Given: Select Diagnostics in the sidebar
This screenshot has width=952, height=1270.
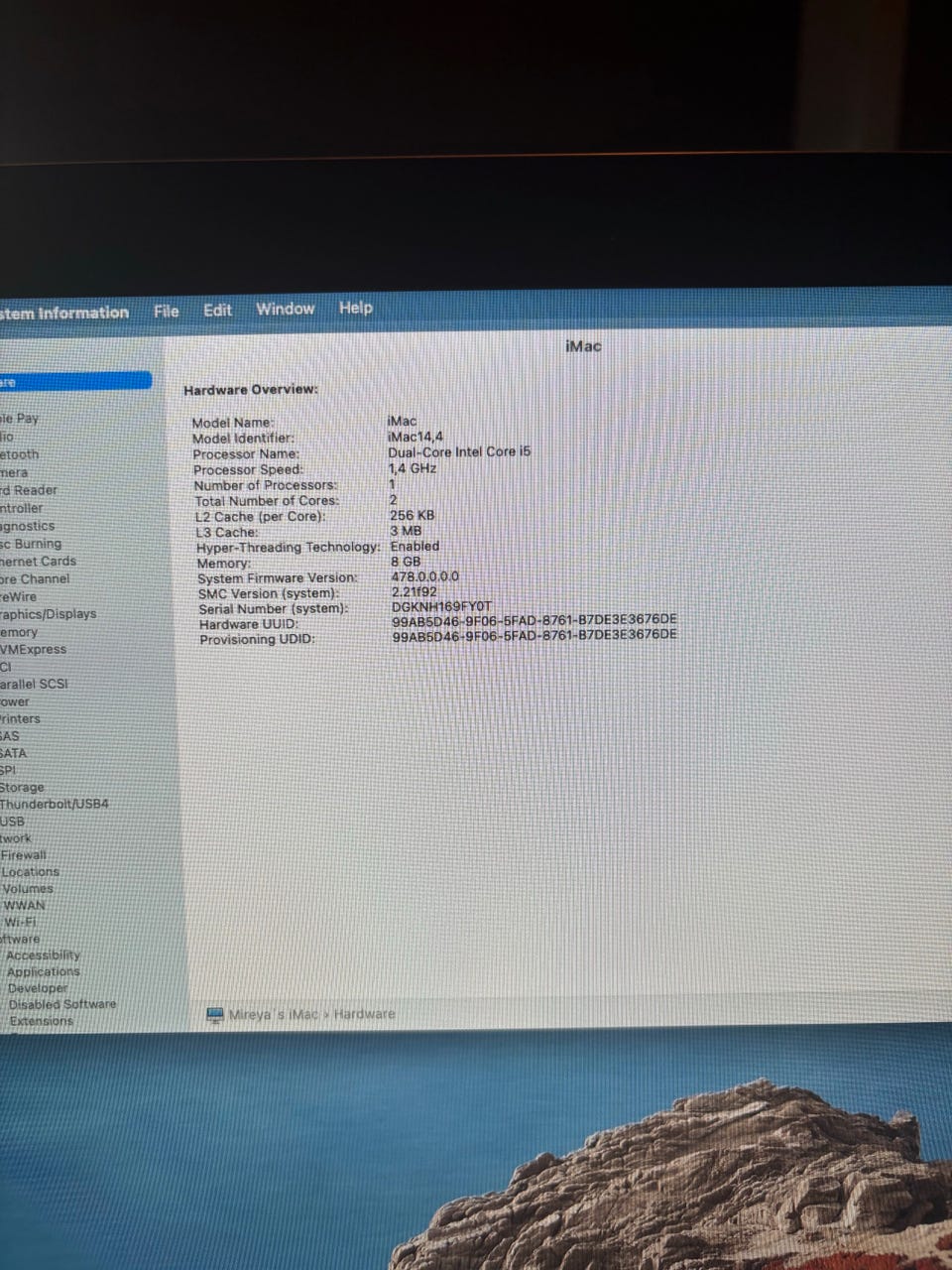Looking at the screenshot, I should point(28,526).
